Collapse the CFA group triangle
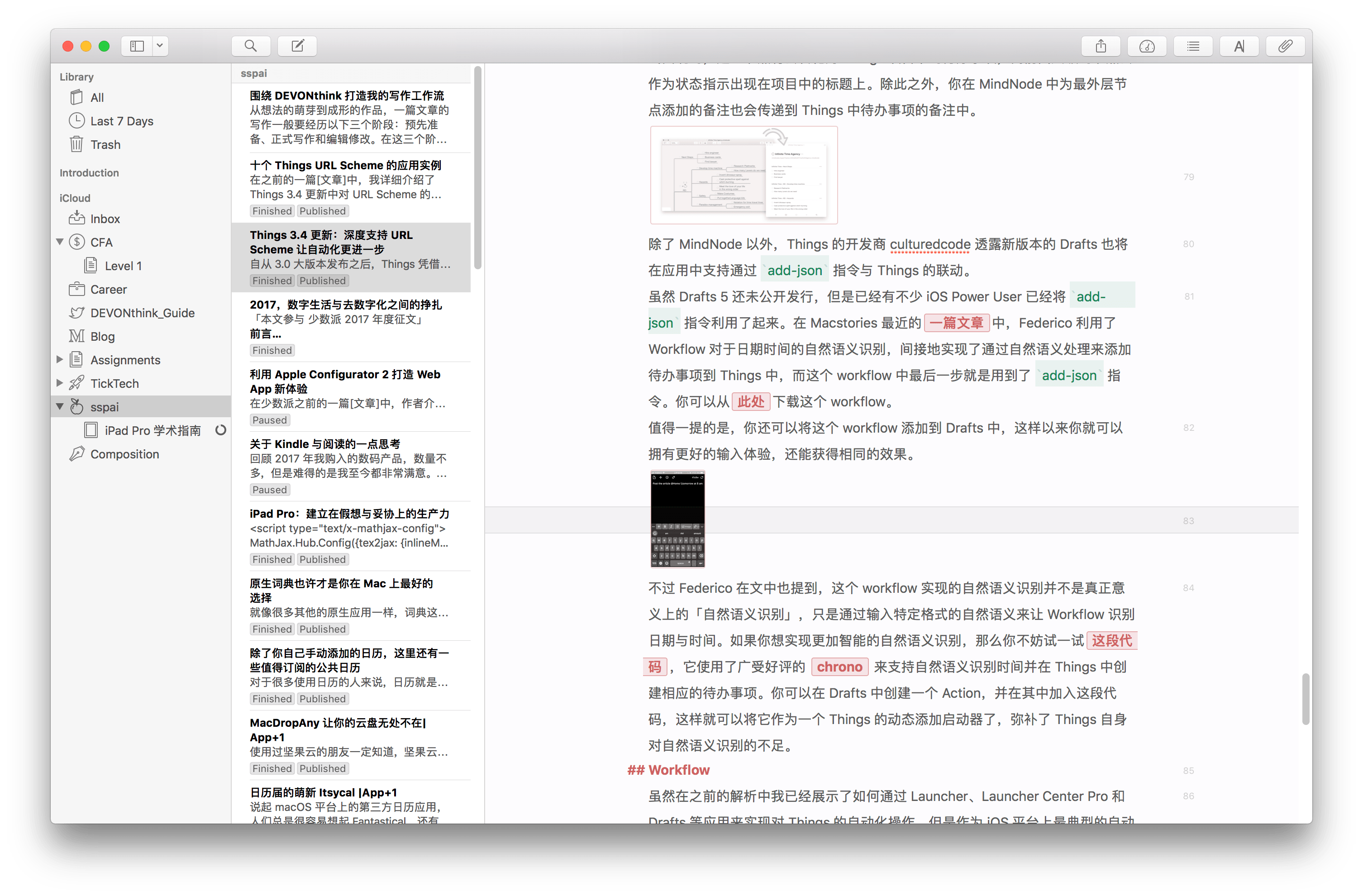Image resolution: width=1363 pixels, height=896 pixels. [60, 242]
